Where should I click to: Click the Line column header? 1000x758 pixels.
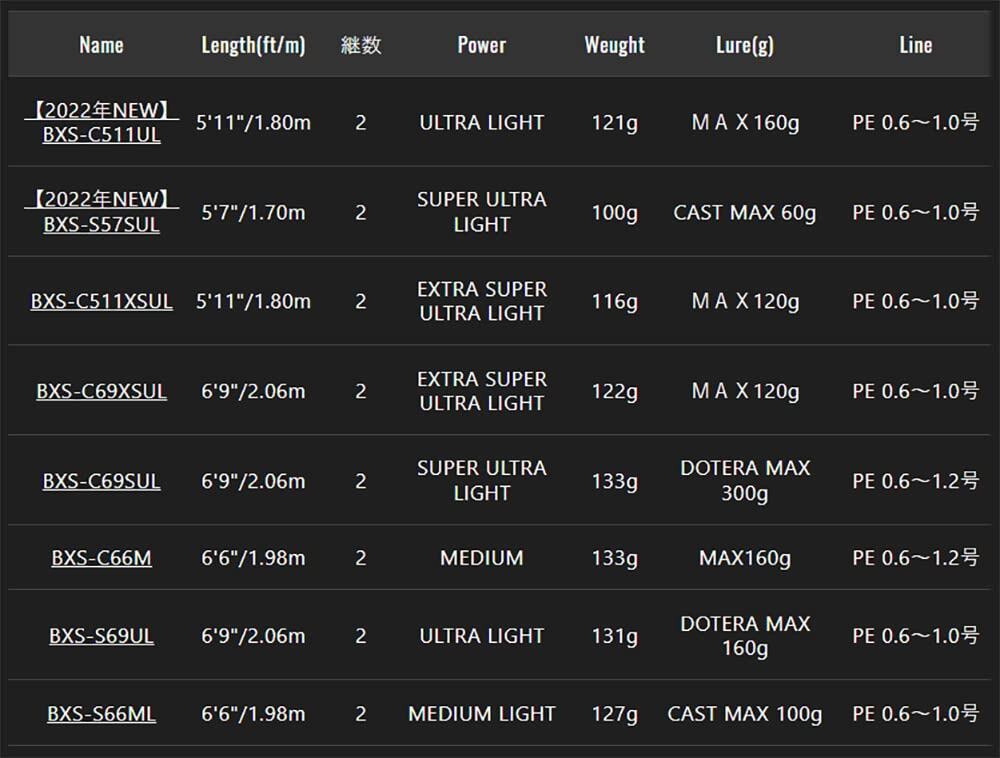point(915,45)
